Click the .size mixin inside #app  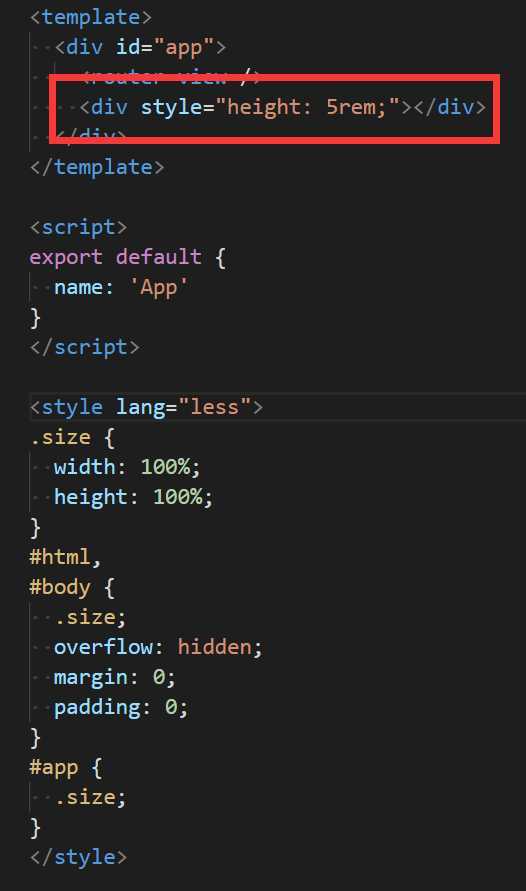90,797
